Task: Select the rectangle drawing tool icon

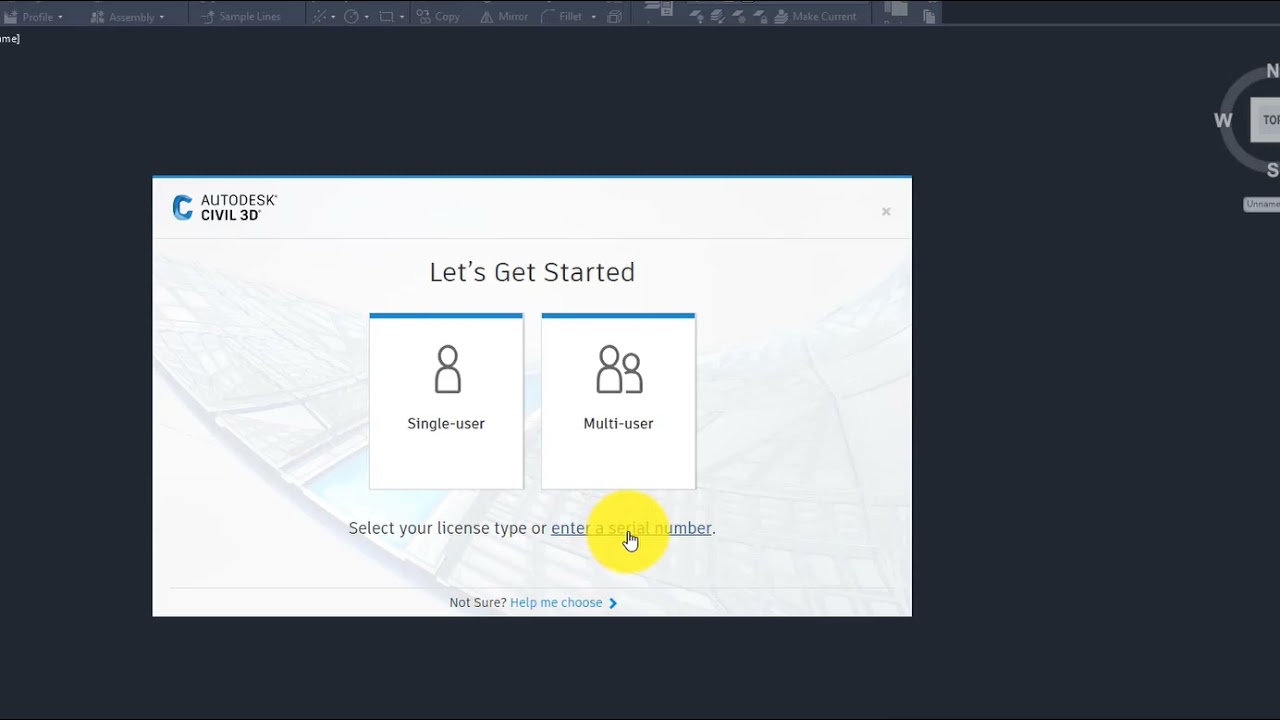Action: (x=386, y=17)
